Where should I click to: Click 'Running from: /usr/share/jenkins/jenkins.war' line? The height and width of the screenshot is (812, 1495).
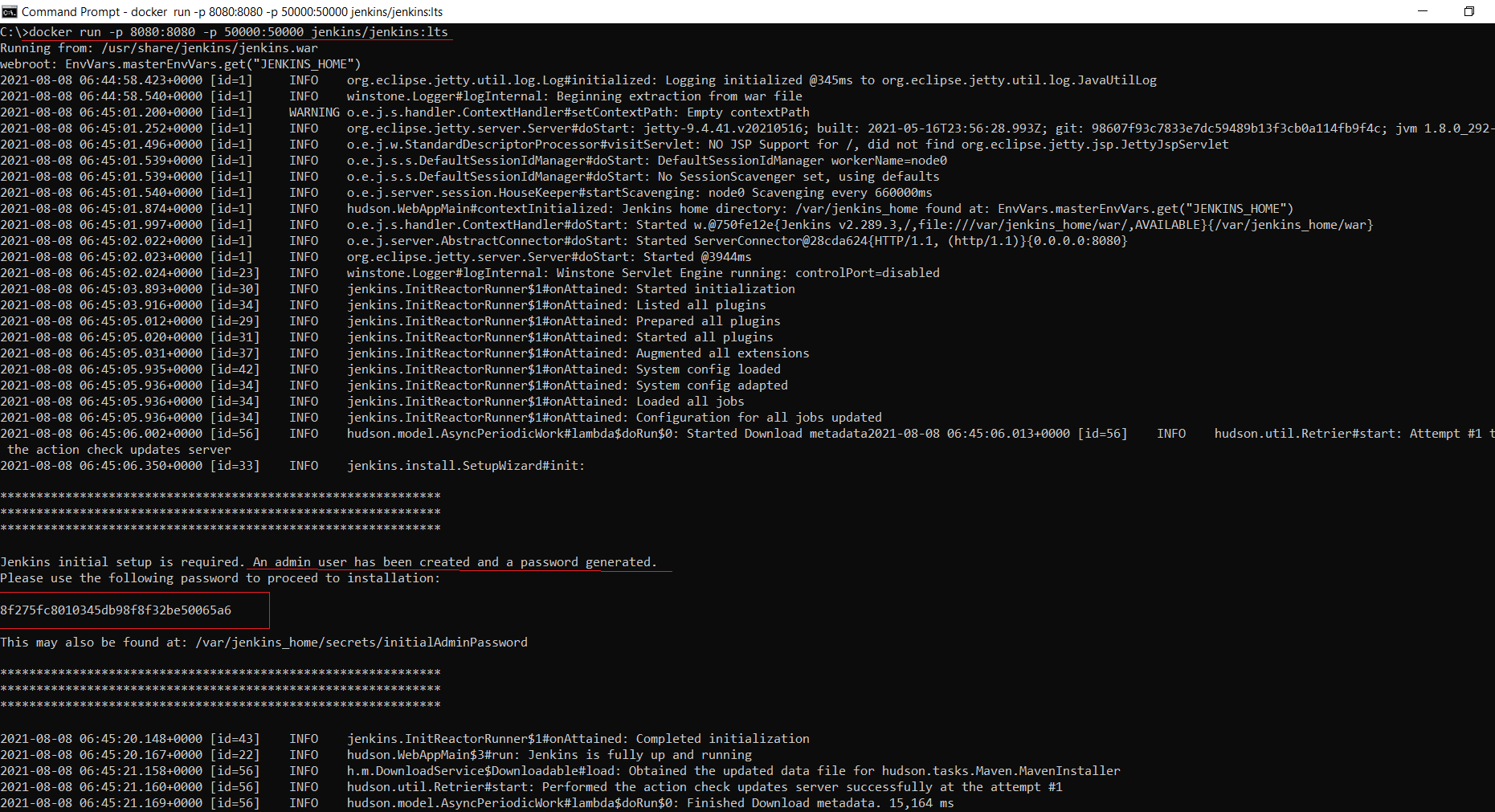(x=159, y=48)
